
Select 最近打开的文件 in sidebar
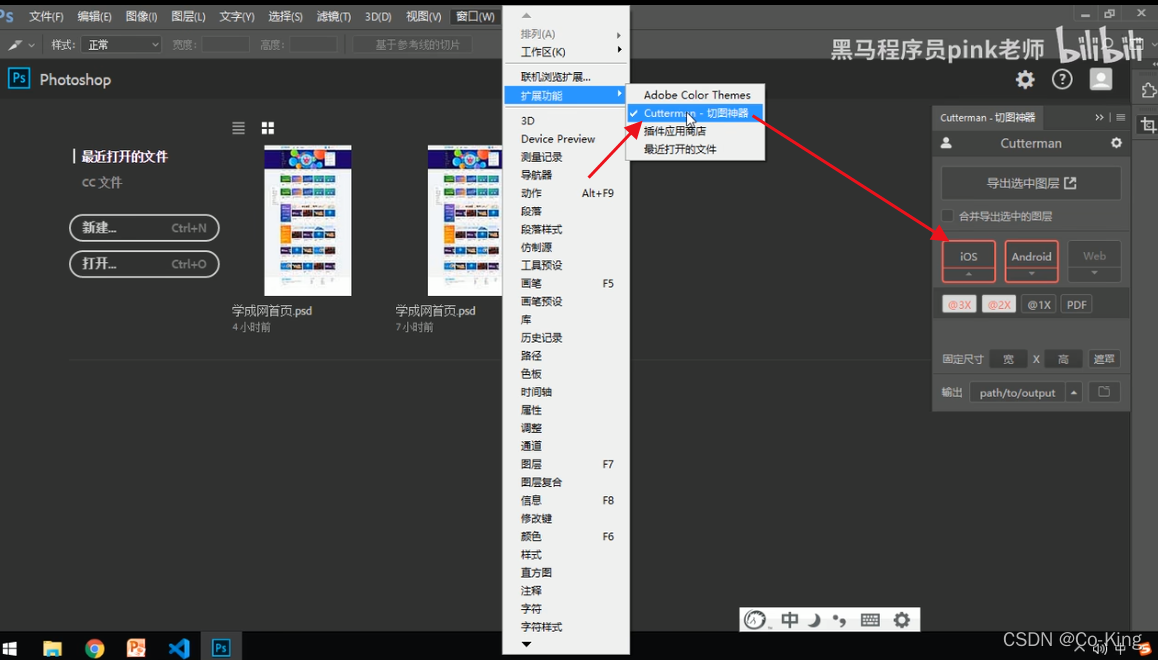pos(125,157)
